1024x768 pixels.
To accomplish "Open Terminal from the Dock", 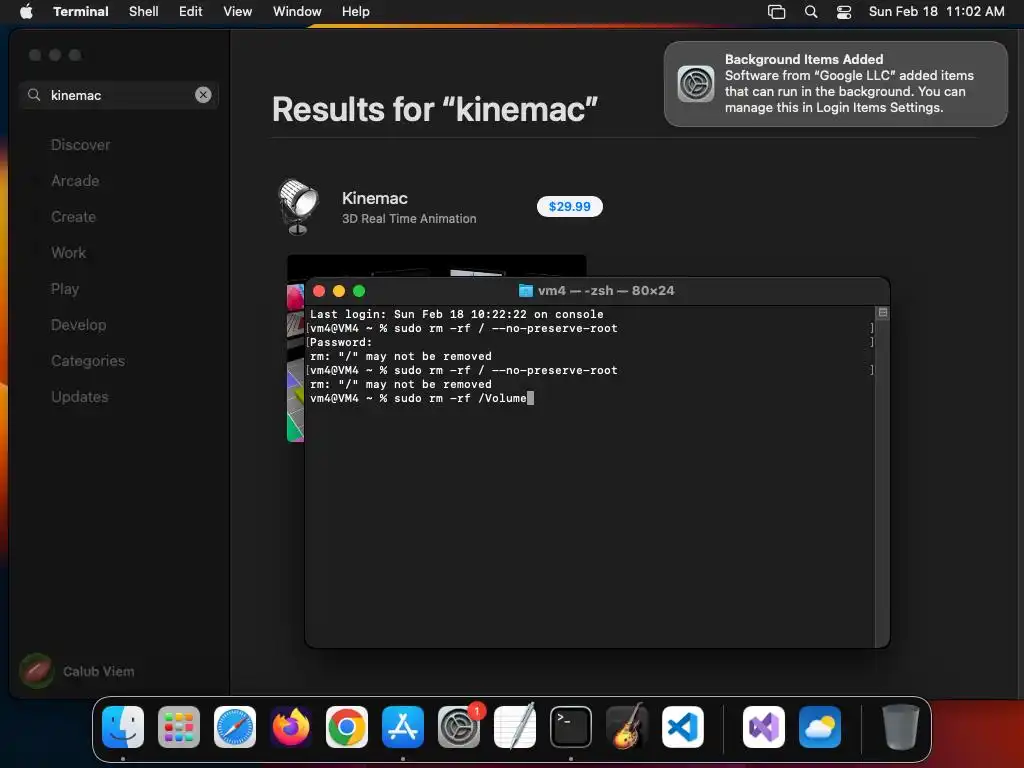I will pyautogui.click(x=571, y=727).
